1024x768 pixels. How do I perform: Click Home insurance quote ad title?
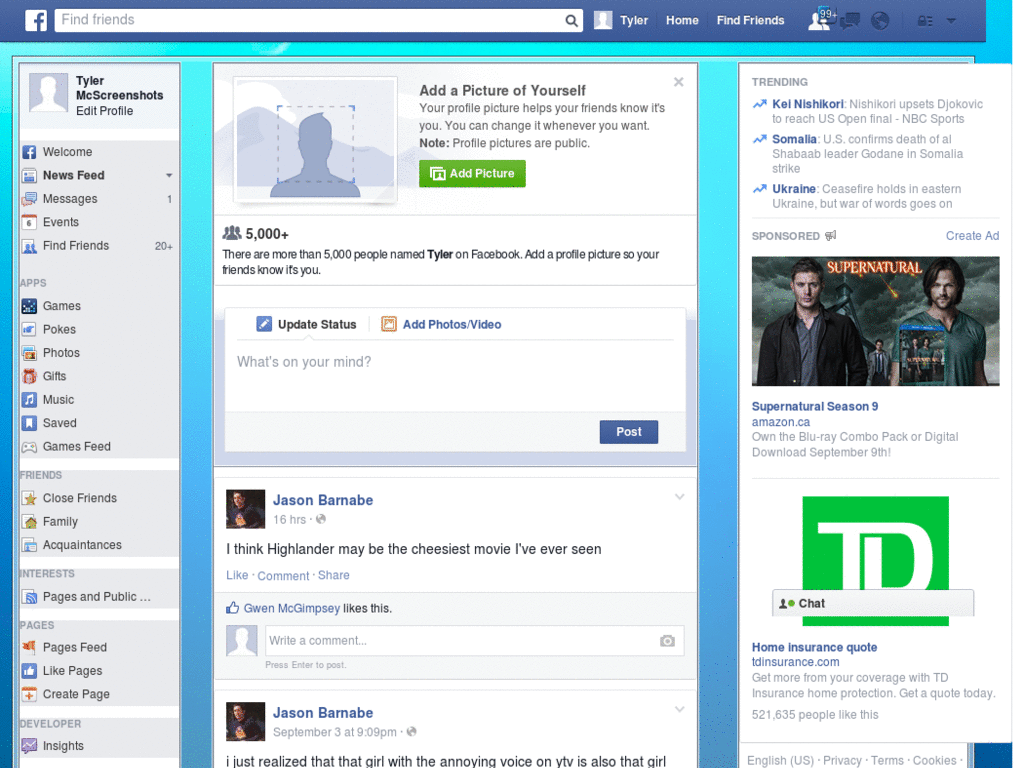pos(814,648)
